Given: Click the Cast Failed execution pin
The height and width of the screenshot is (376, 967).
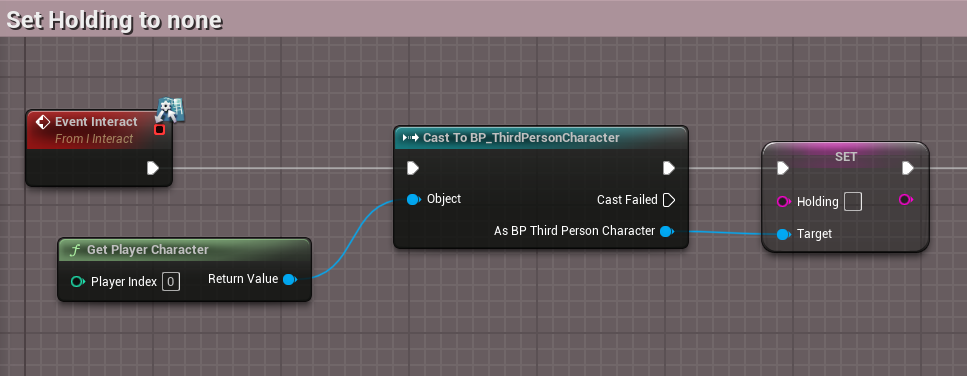Looking at the screenshot, I should [x=669, y=200].
